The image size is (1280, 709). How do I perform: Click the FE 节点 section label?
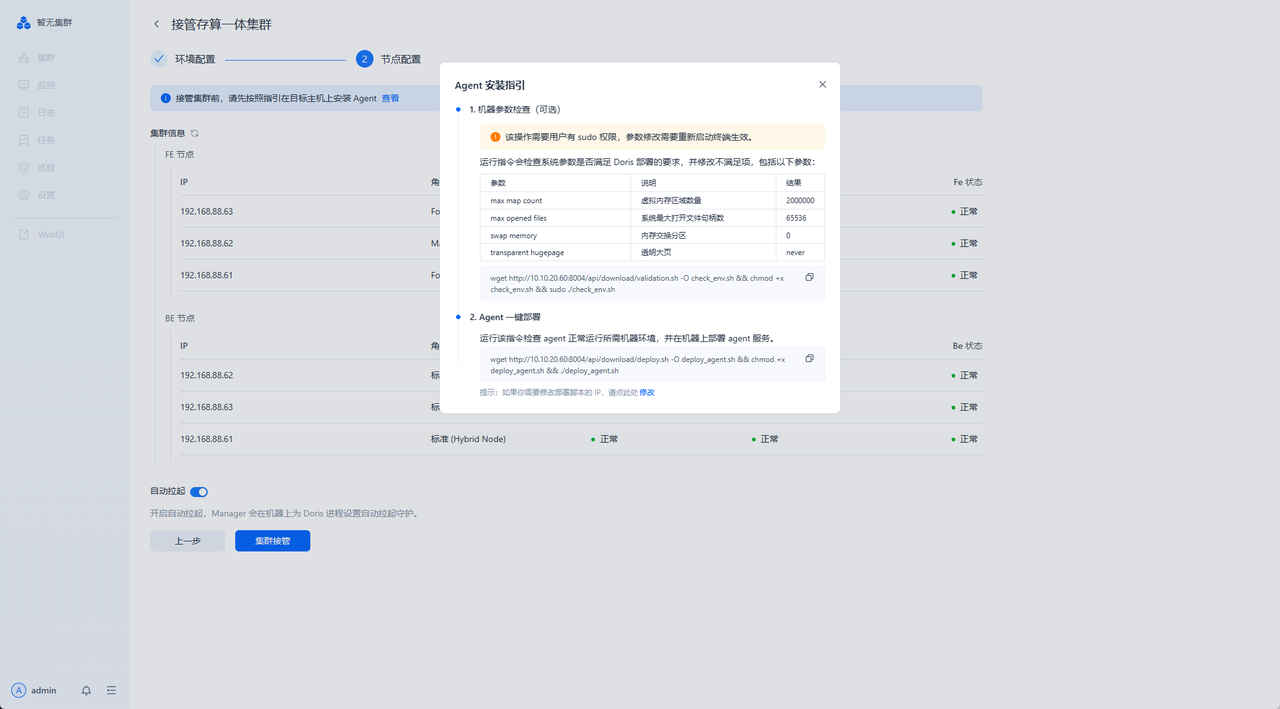(179, 155)
